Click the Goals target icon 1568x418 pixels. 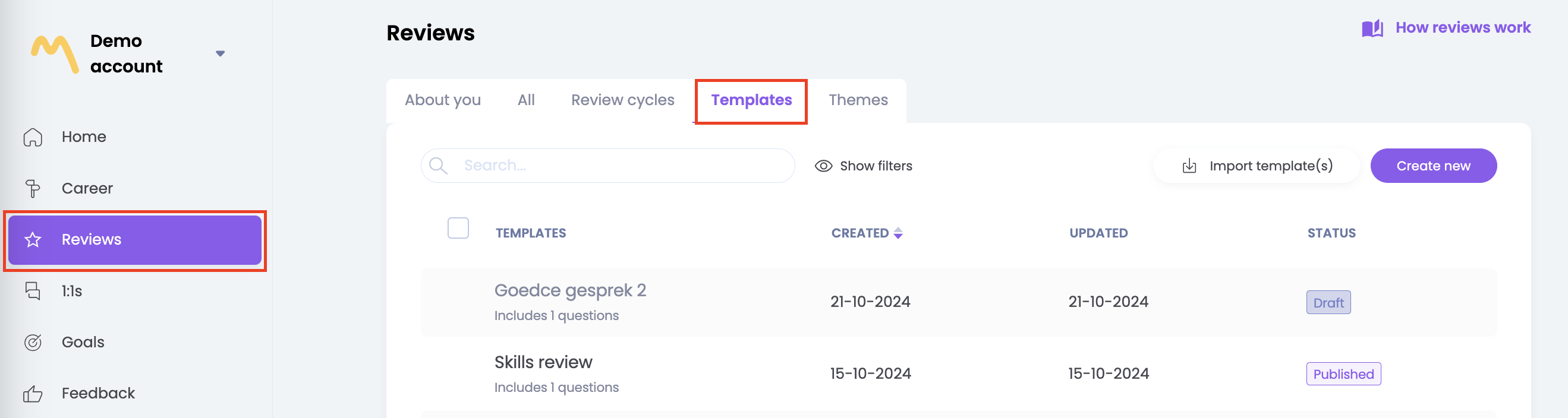point(33,343)
